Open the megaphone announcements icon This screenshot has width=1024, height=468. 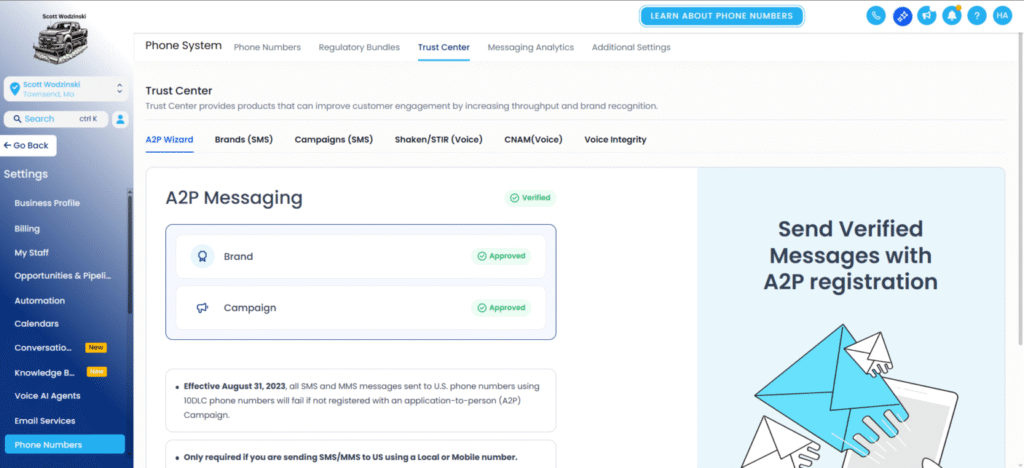[x=926, y=16]
